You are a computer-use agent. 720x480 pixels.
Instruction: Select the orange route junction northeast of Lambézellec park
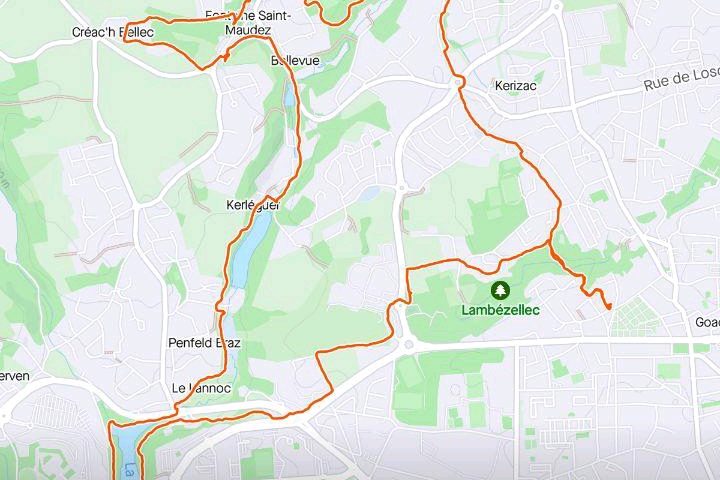550,242
